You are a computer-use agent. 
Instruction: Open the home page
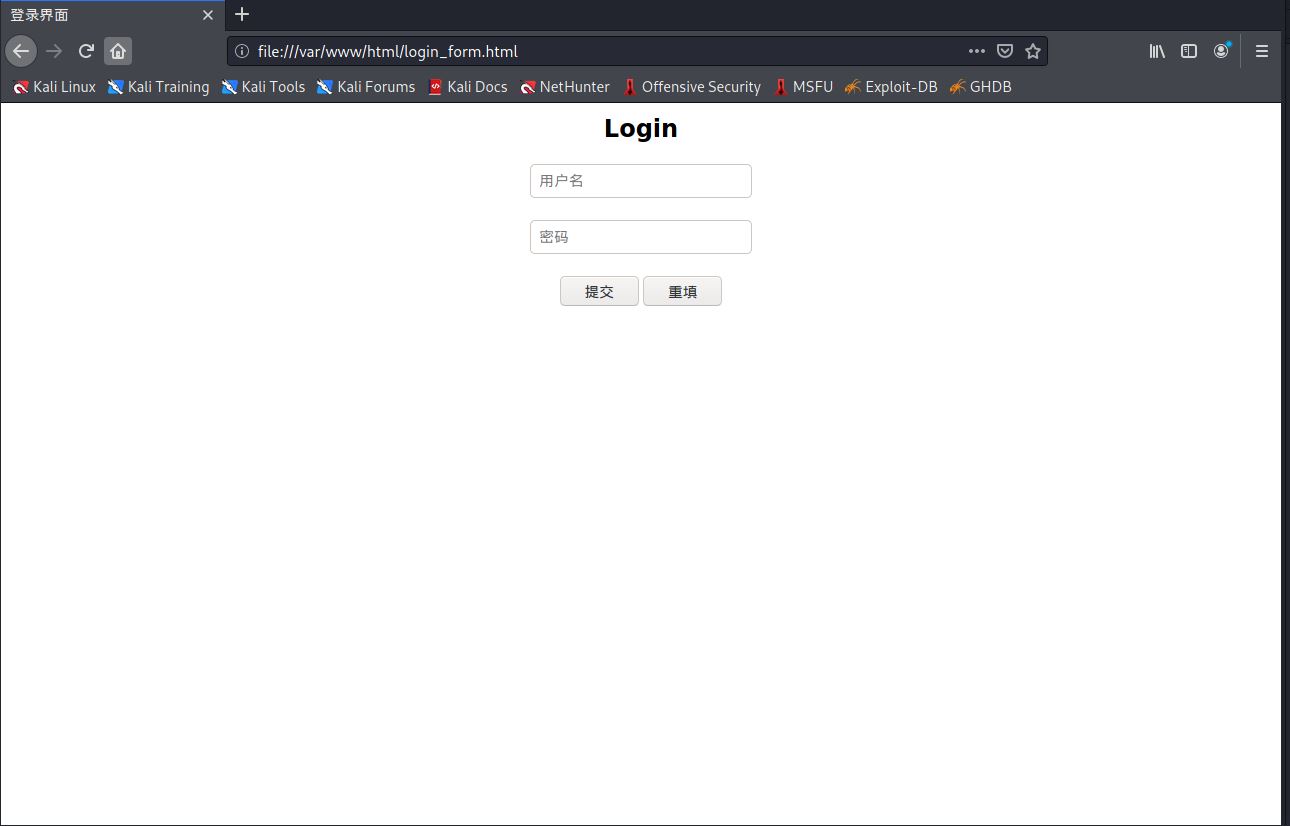[118, 51]
